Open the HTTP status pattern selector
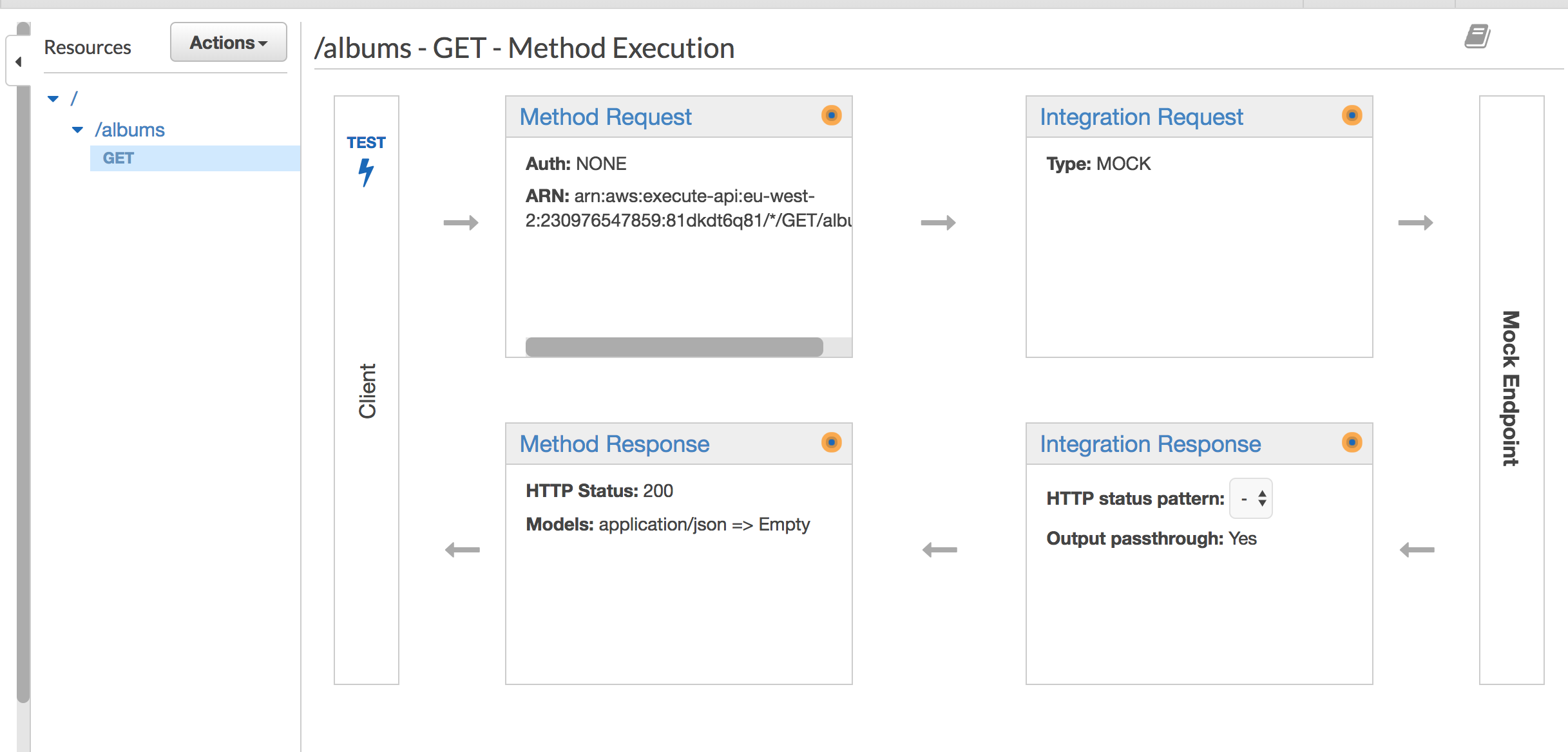Image resolution: width=1568 pixels, height=752 pixels. click(x=1251, y=498)
